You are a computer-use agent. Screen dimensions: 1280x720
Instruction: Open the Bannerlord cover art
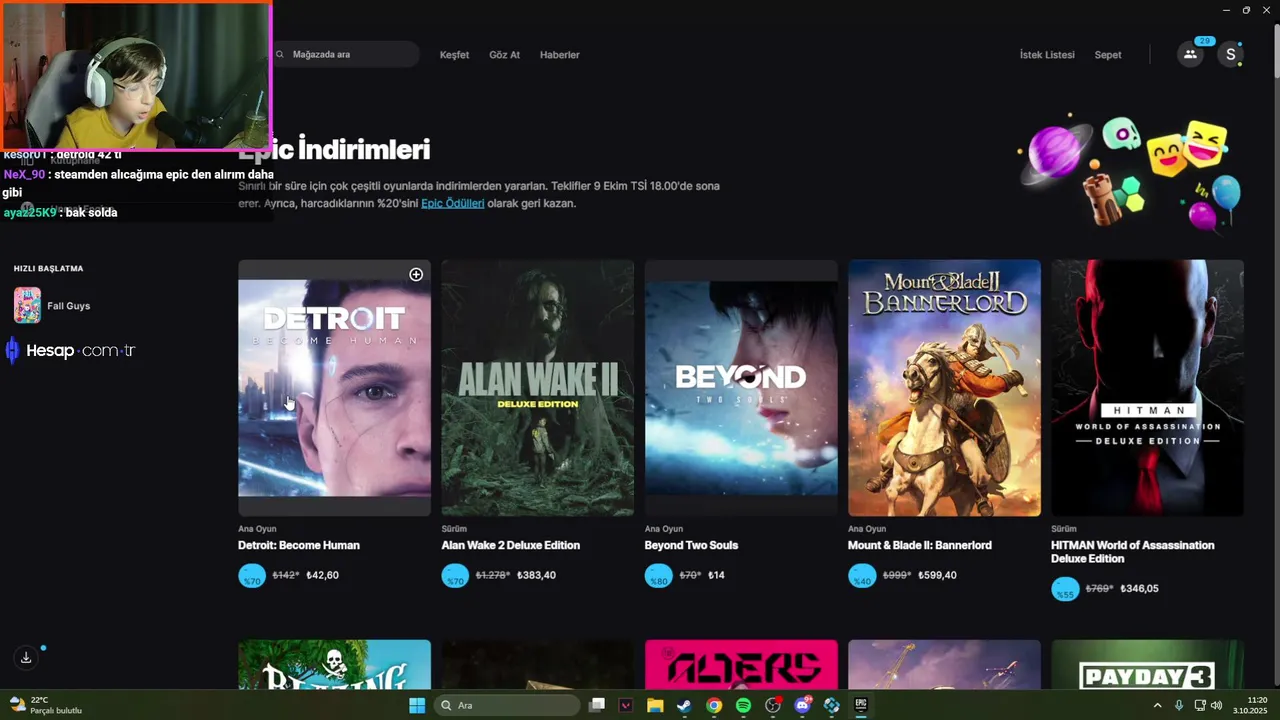(944, 388)
